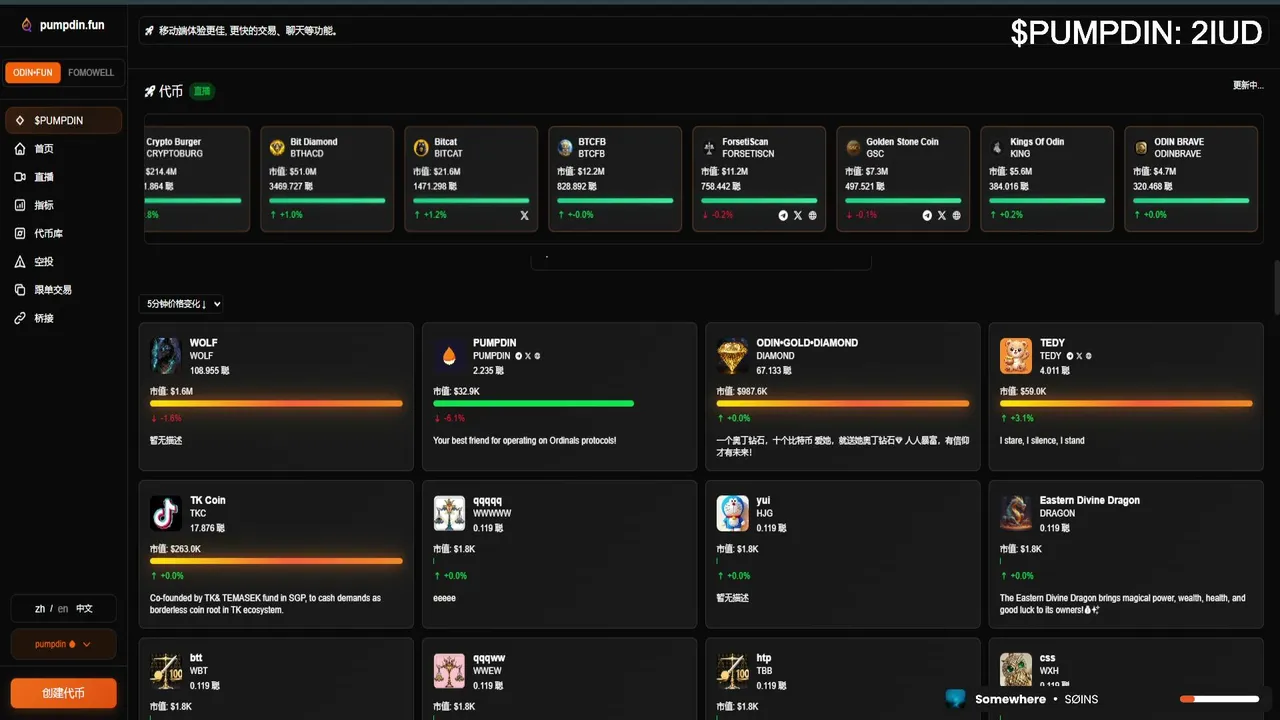Switch platform to FOMOWELL

[x=91, y=73]
